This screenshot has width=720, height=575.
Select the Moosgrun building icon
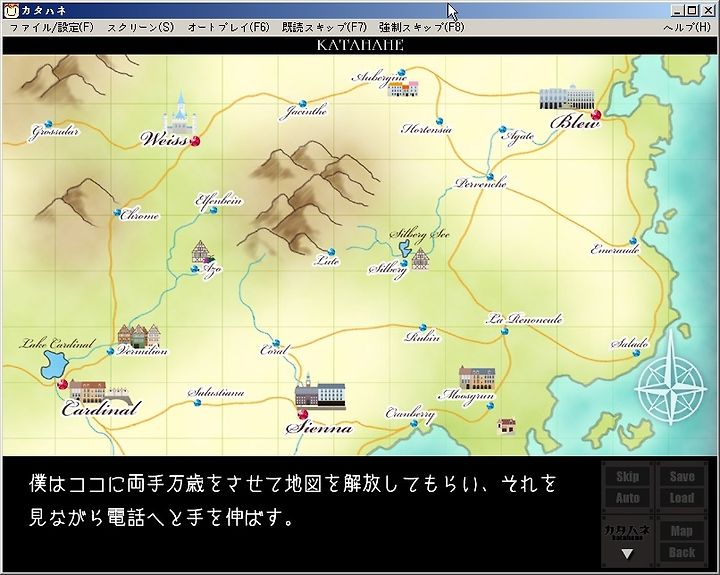click(477, 378)
